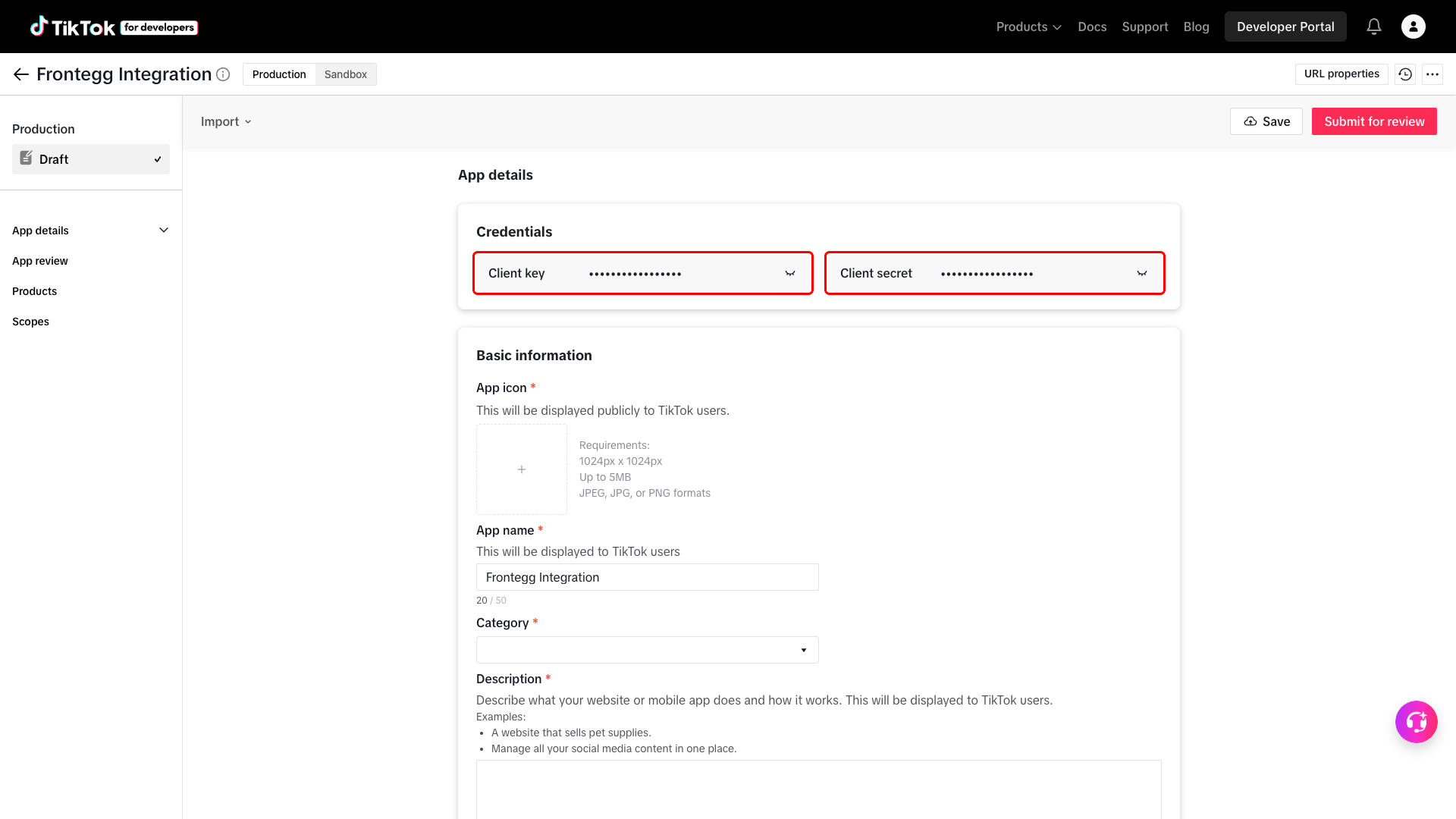This screenshot has height=819, width=1456.
Task: Open the Import dropdown
Action: tap(226, 121)
